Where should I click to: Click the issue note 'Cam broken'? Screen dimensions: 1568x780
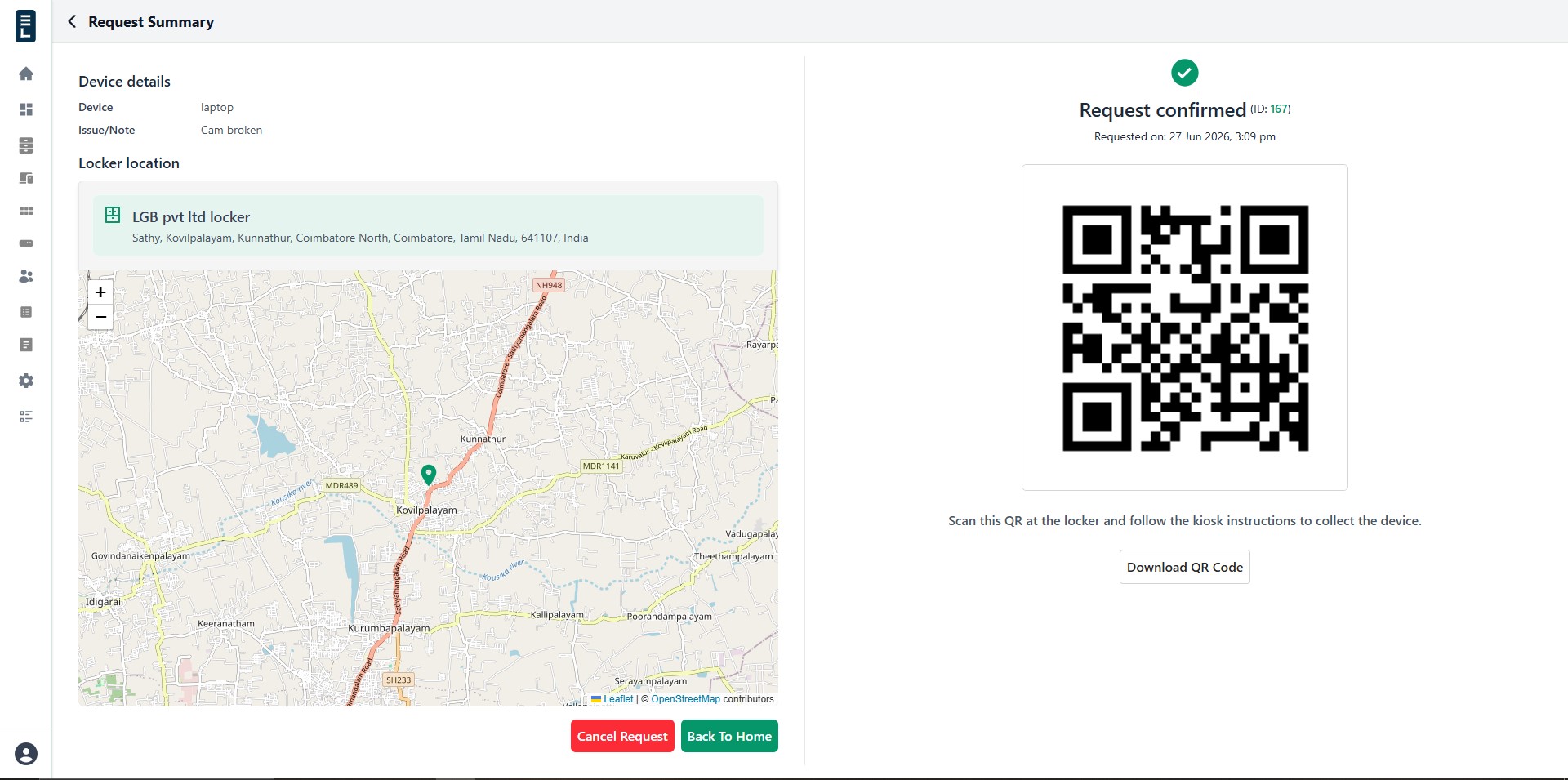pos(232,130)
